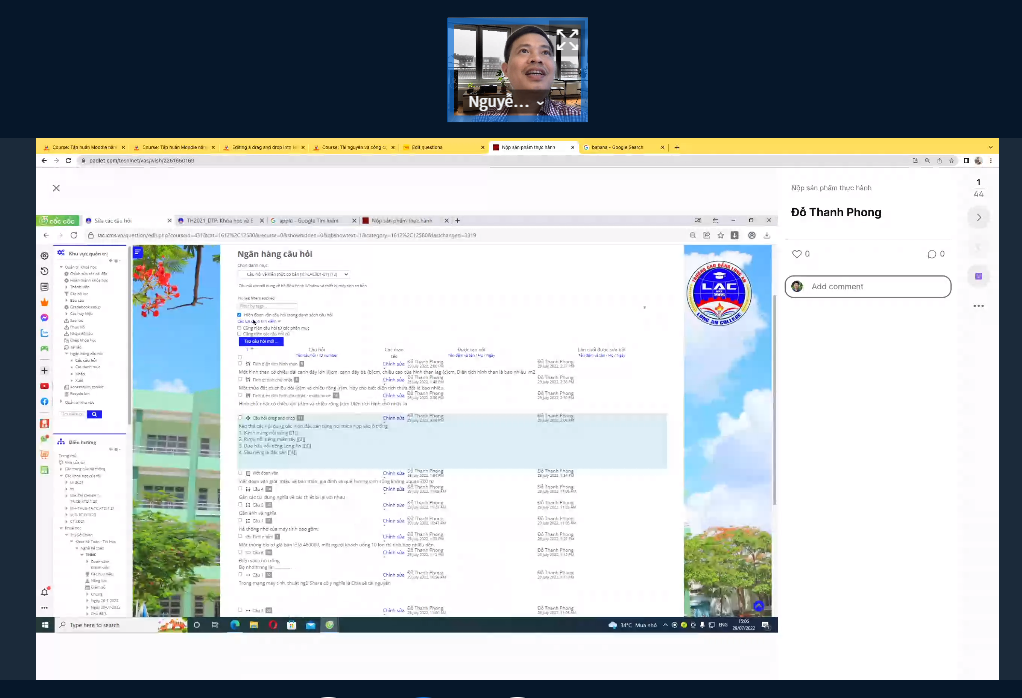Expand the shared video to fullscreen
Viewport: 1022px width, 698px height.
pos(567,40)
